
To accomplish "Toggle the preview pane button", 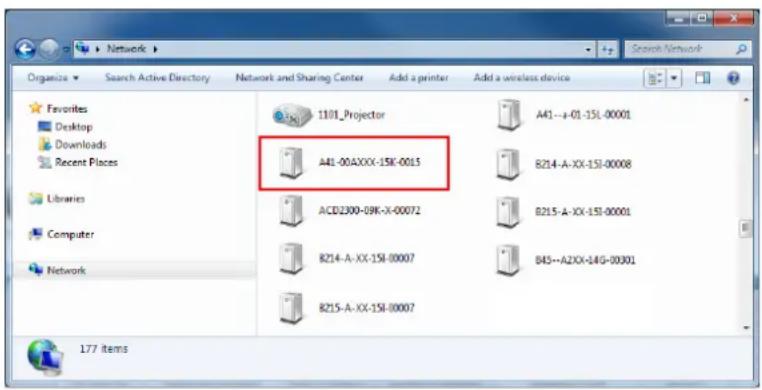I will pyautogui.click(x=702, y=78).
